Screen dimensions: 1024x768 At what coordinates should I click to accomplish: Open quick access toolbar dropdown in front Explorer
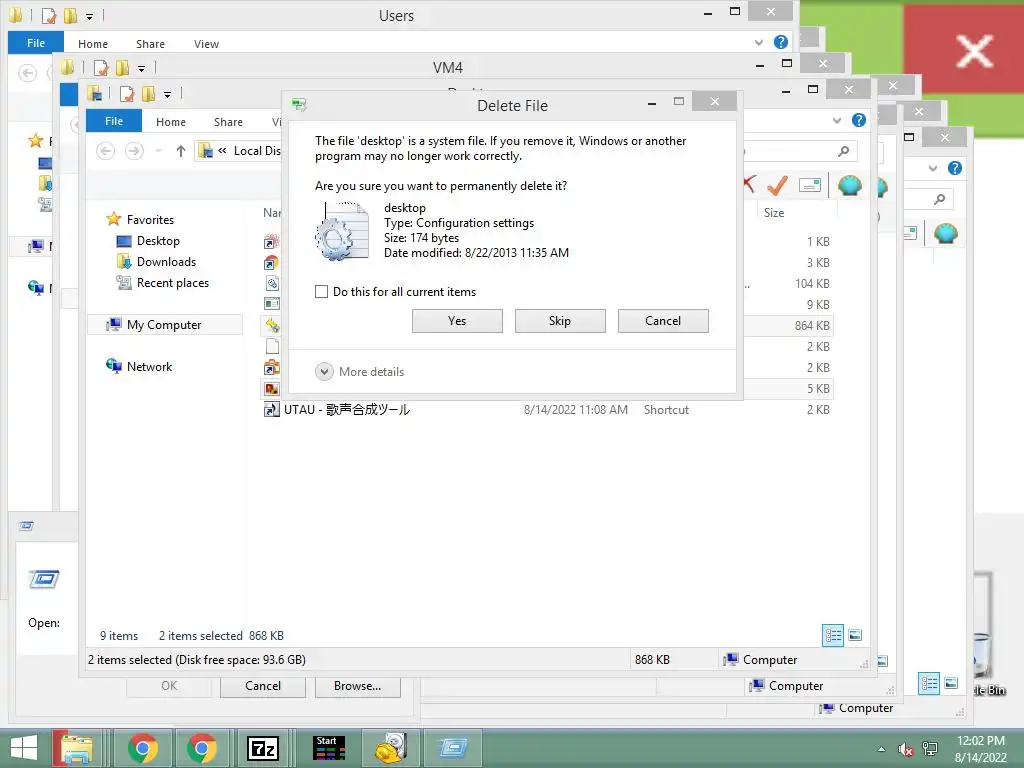tap(167, 95)
